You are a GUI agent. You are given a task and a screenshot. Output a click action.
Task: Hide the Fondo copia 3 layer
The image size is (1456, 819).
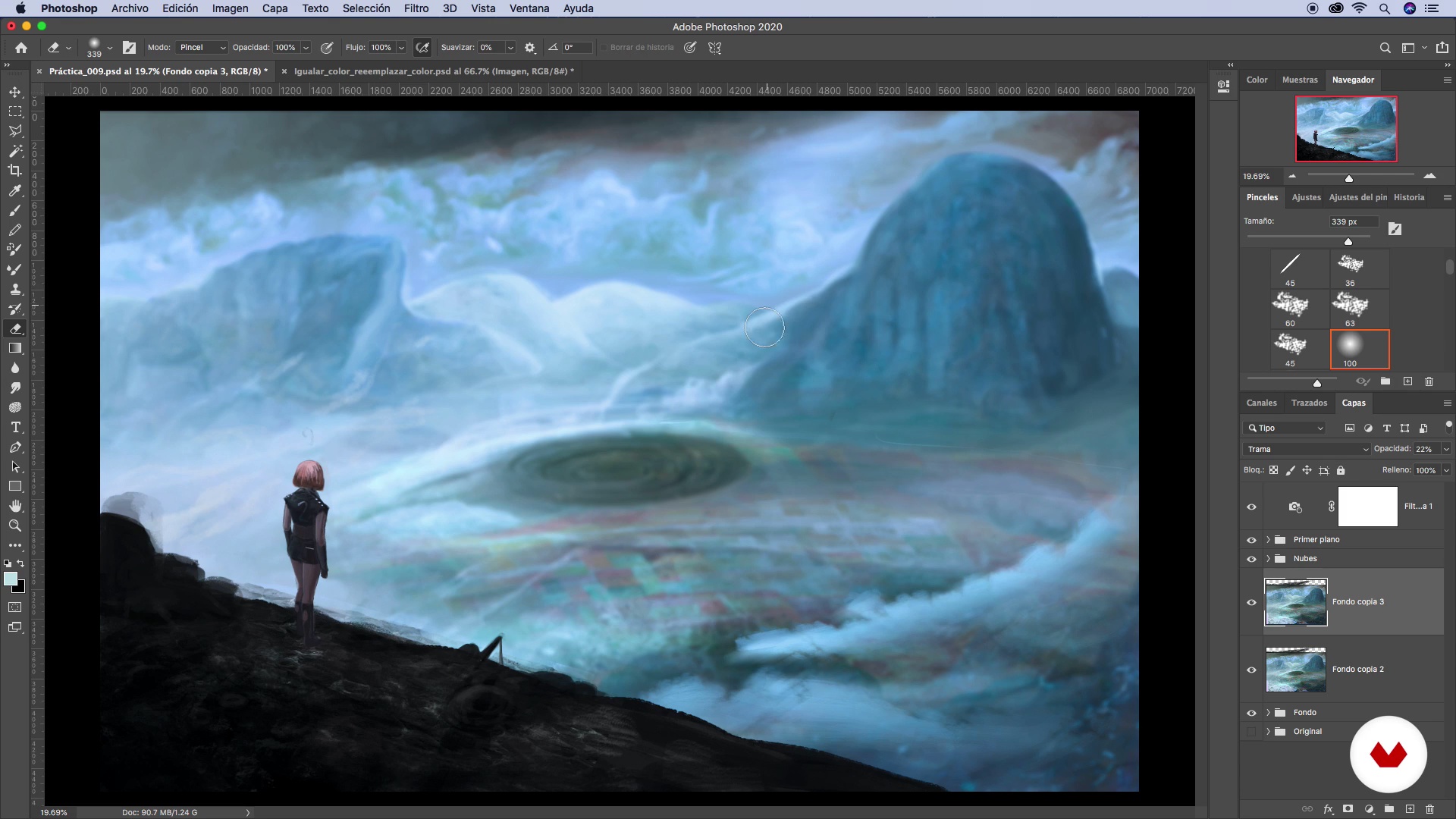[x=1251, y=602]
